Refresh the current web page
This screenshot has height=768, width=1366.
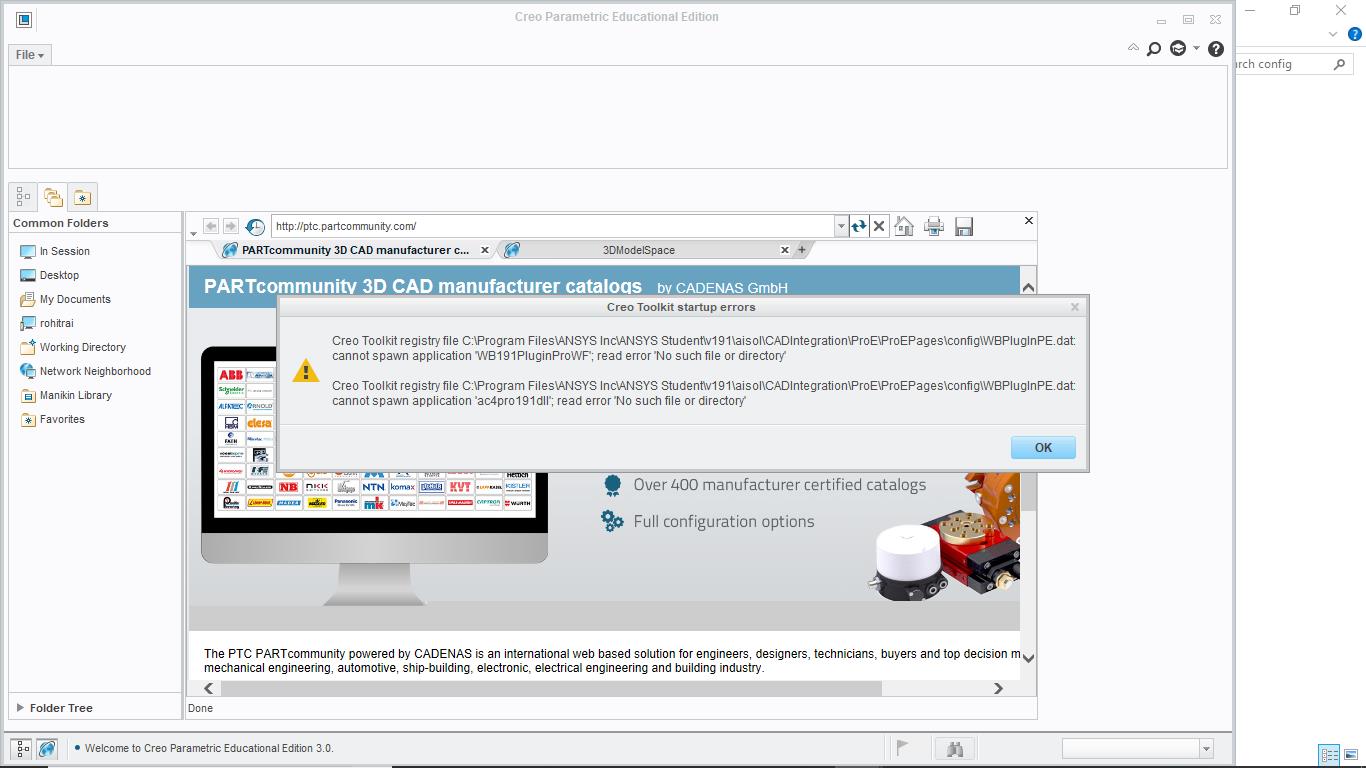(x=858, y=226)
